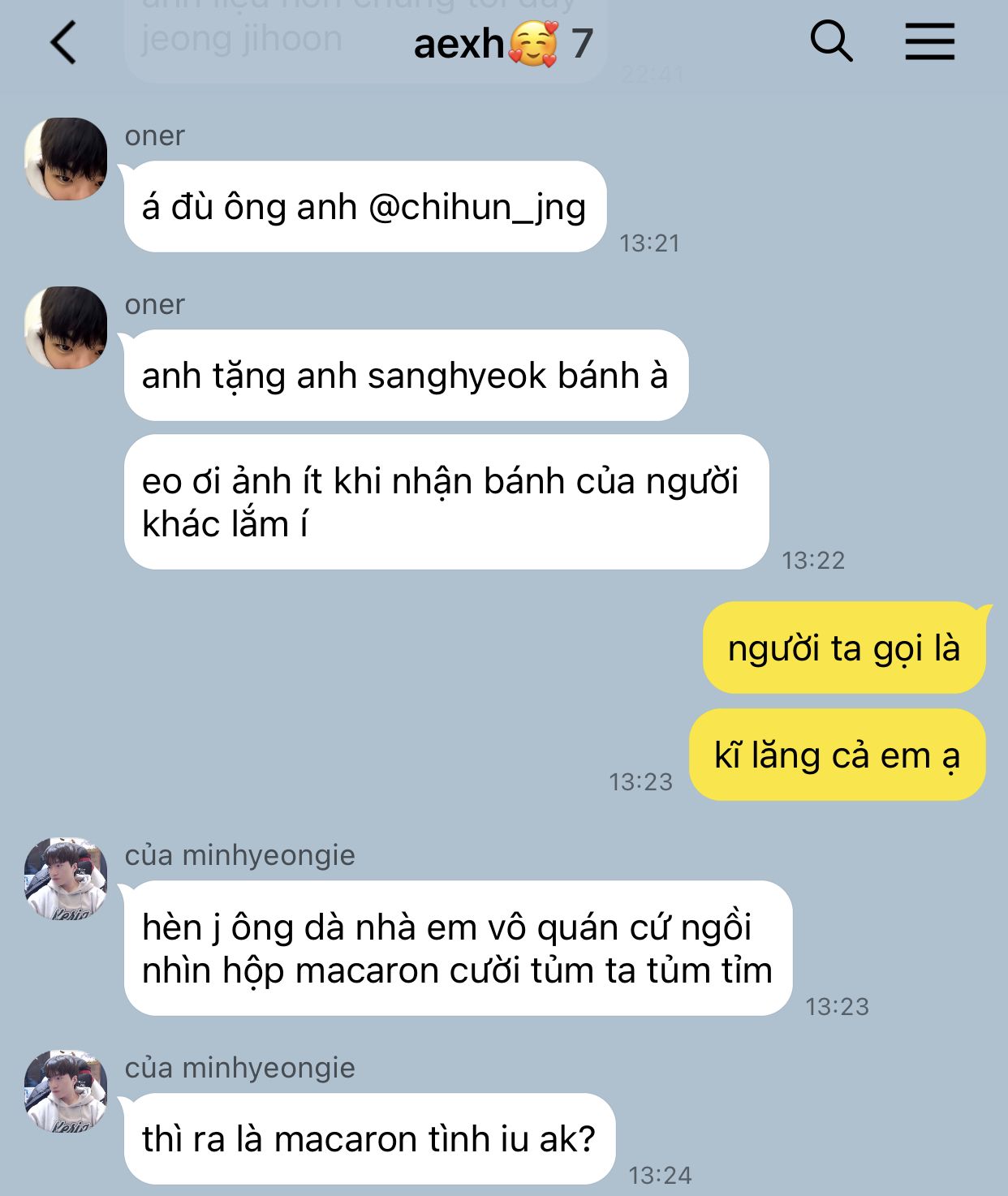The width and height of the screenshot is (1008, 1196).
Task: Tap sender name oner above the @chihun_jng message
Action: click(155, 136)
